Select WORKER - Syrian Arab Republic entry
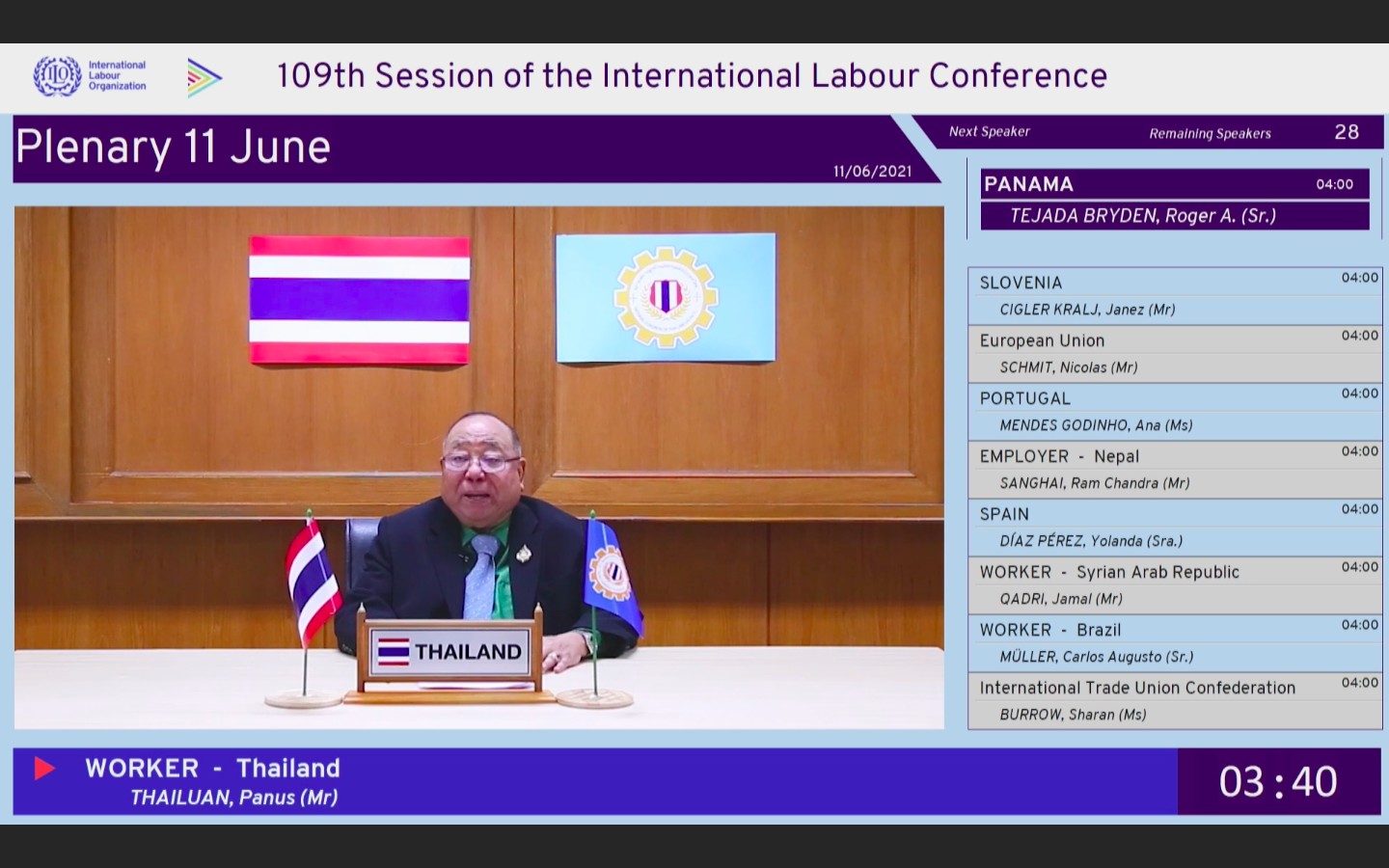The image size is (1389, 868). pos(1174,585)
